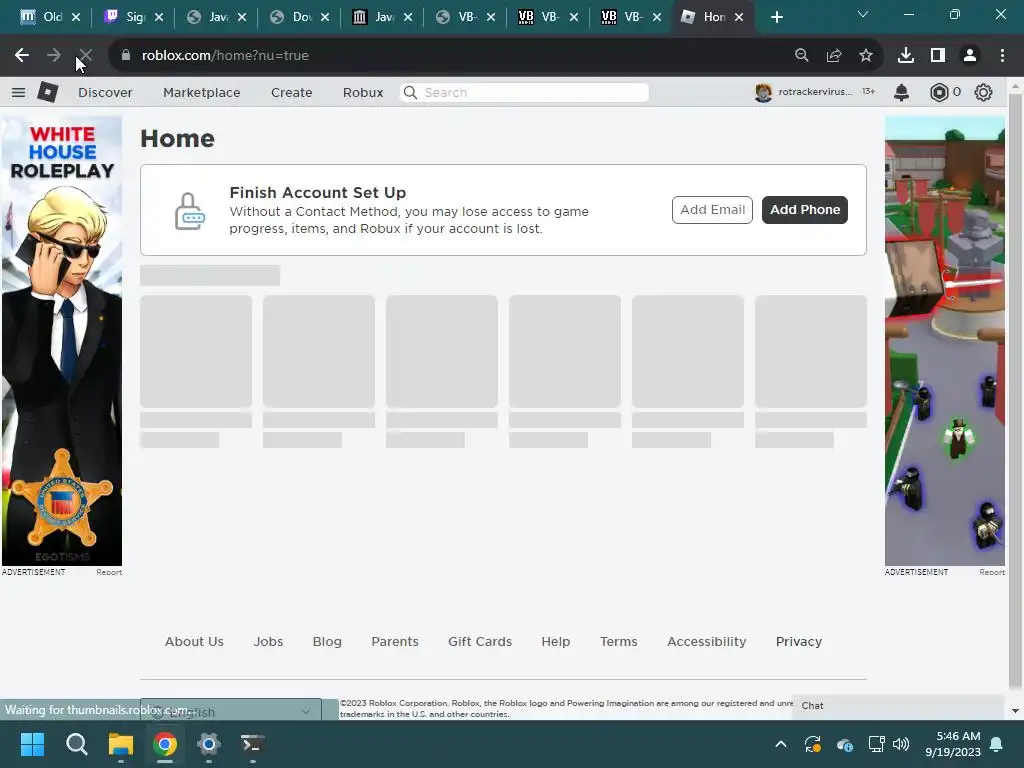Click the Chrome taskbar icon
Screen dimensions: 1024x768
[x=165, y=744]
